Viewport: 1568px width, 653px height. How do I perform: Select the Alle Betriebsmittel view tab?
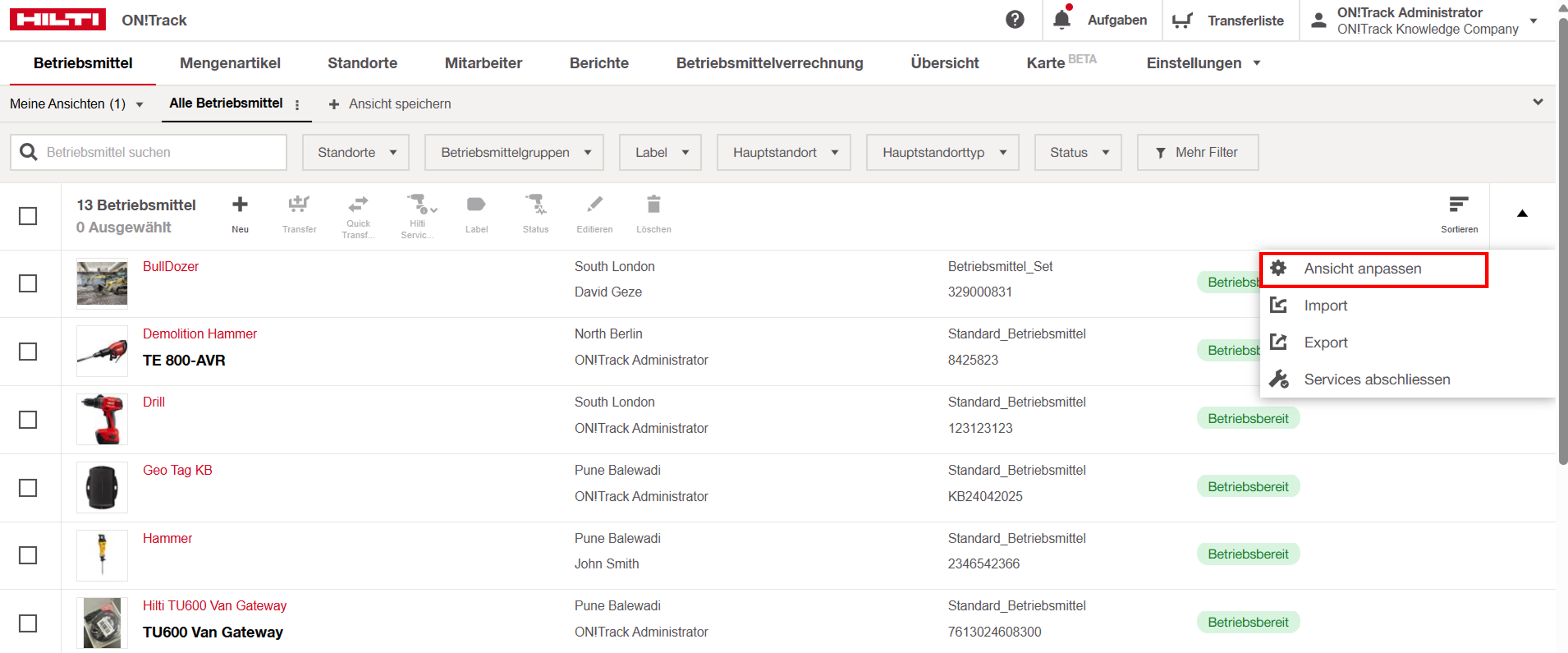pos(226,103)
